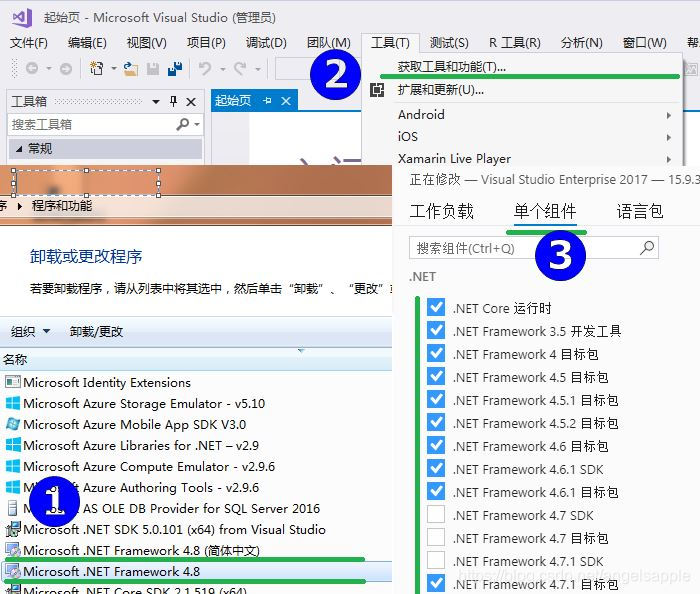The height and width of the screenshot is (594, 700).
Task: Click the save toolbar icon
Action: tap(153, 68)
